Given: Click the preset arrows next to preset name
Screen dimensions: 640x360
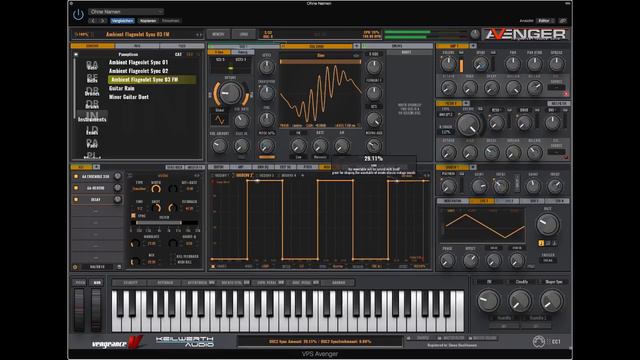Looking at the screenshot, I should point(199,35).
